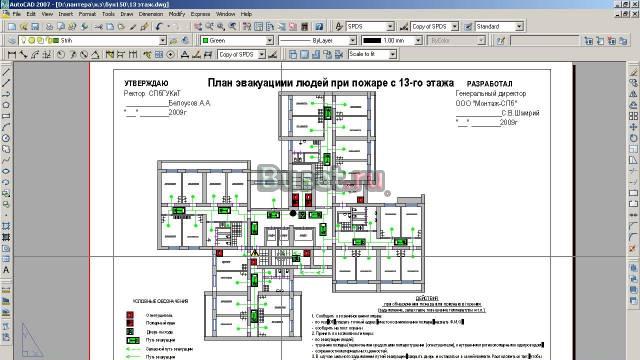Viewport: 640px width, 360px height.
Task: Select the Pan Realtime tool
Action: (198, 27)
